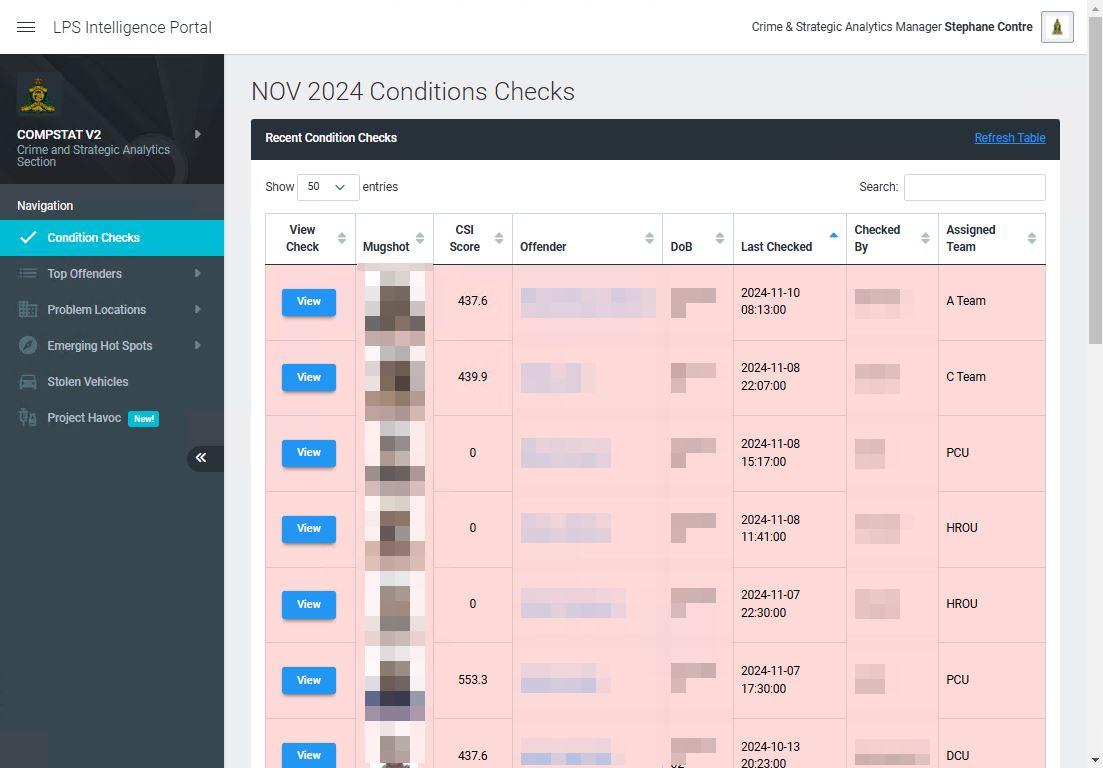This screenshot has height=768, width=1103.
Task: Collapse sidebar with double-chevron icon
Action: coord(201,458)
